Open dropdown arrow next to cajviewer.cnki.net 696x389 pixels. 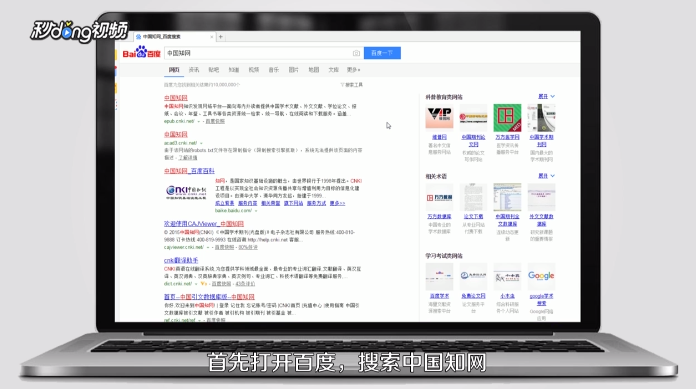(208, 247)
